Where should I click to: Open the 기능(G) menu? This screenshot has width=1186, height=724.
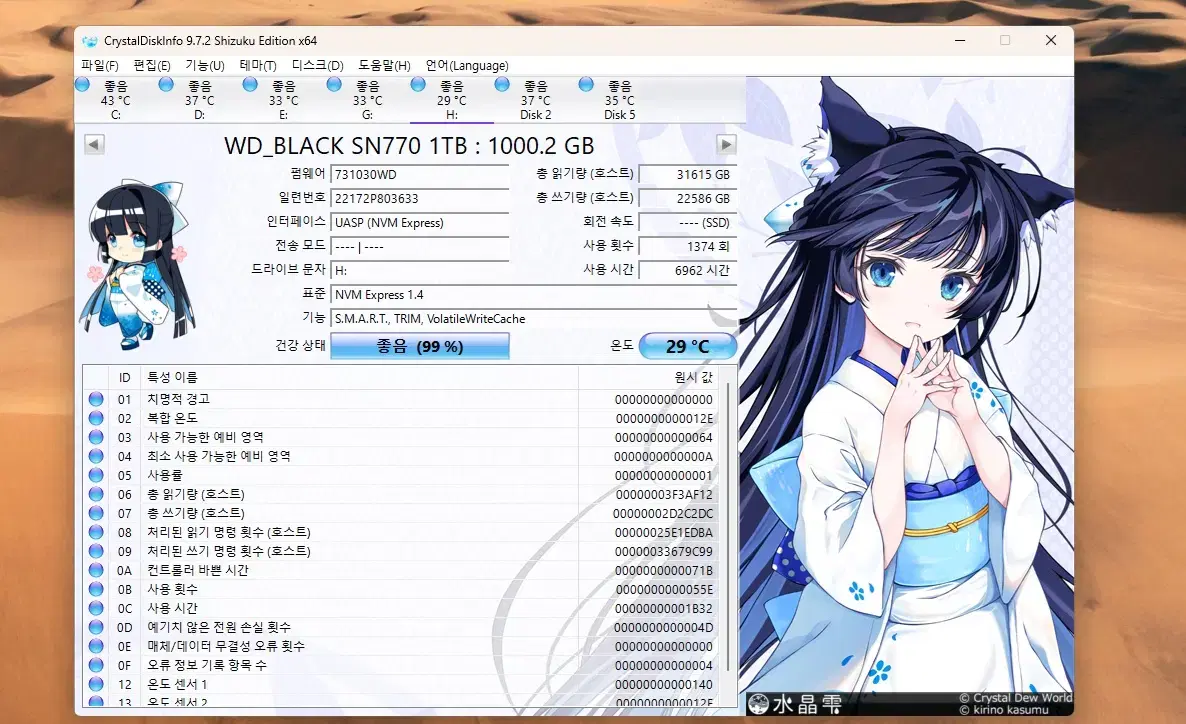coord(203,65)
